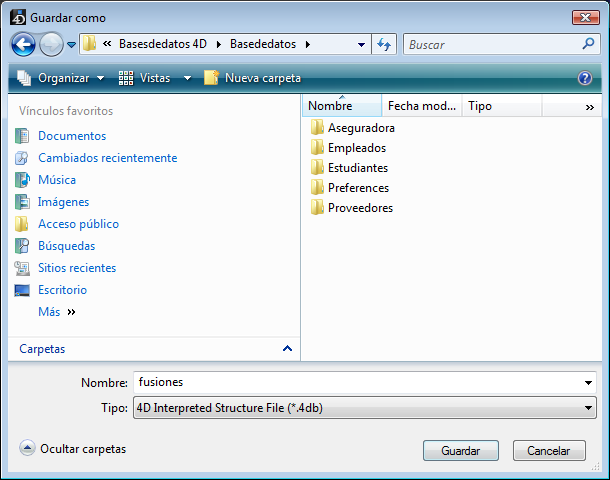Viewport: 610px width, 480px height.
Task: Click the folder icon in address bar
Action: pyautogui.click(x=90, y=44)
